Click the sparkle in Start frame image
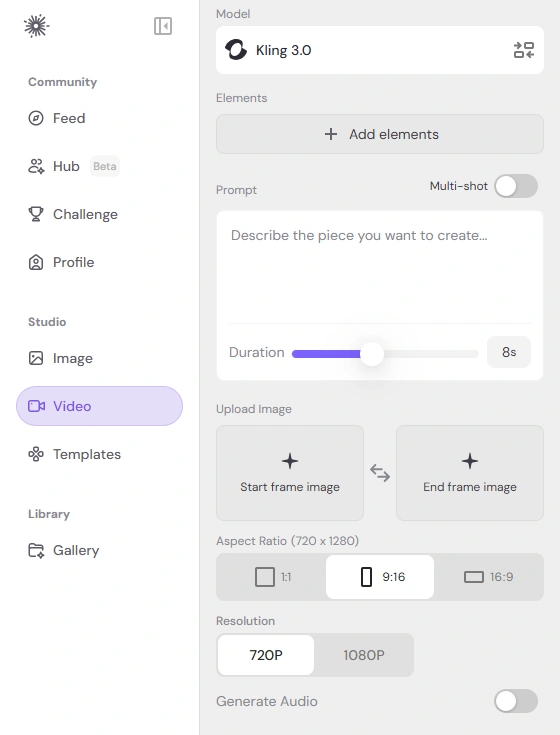Viewport: 560px width, 735px height. pos(290,461)
